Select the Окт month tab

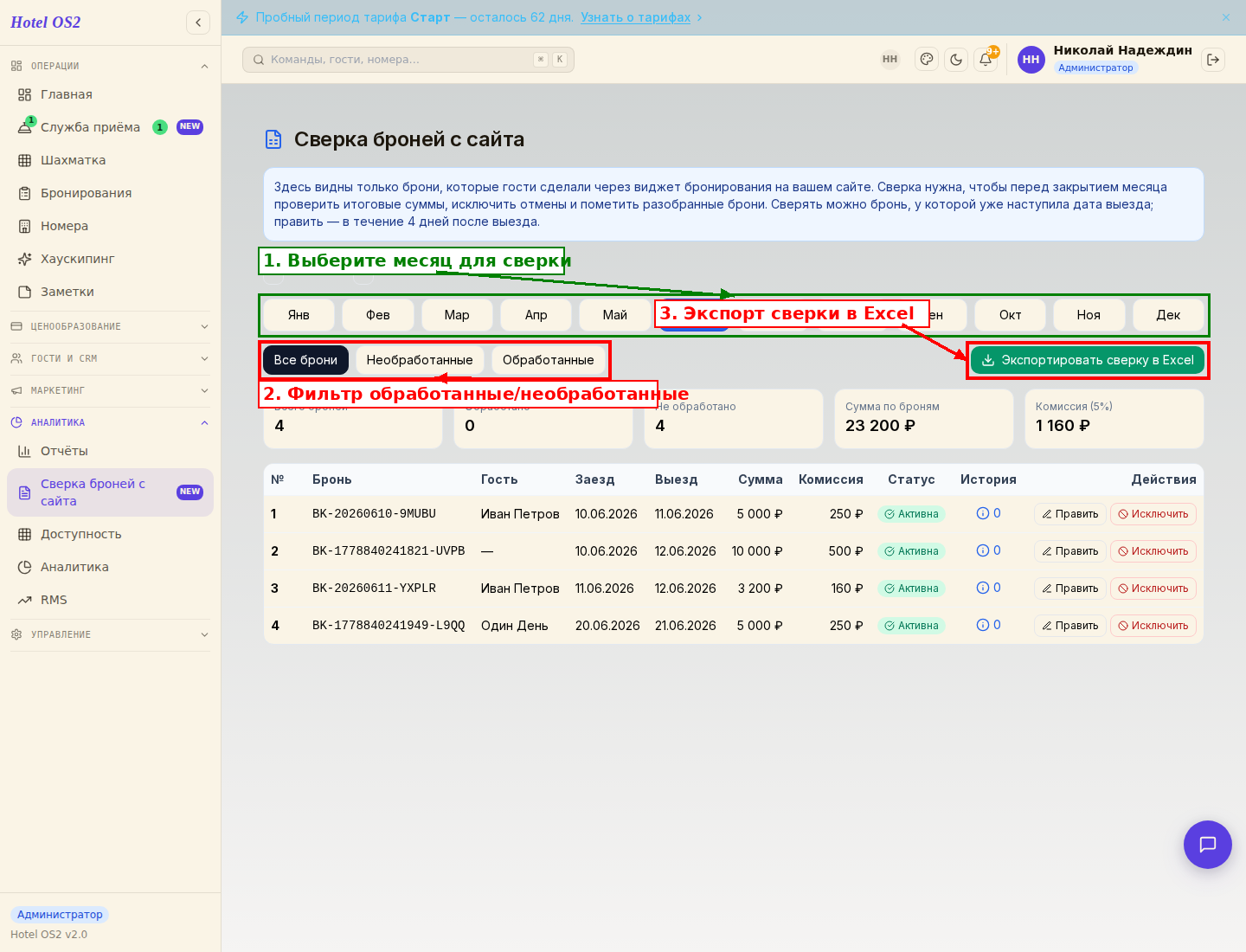point(1010,315)
